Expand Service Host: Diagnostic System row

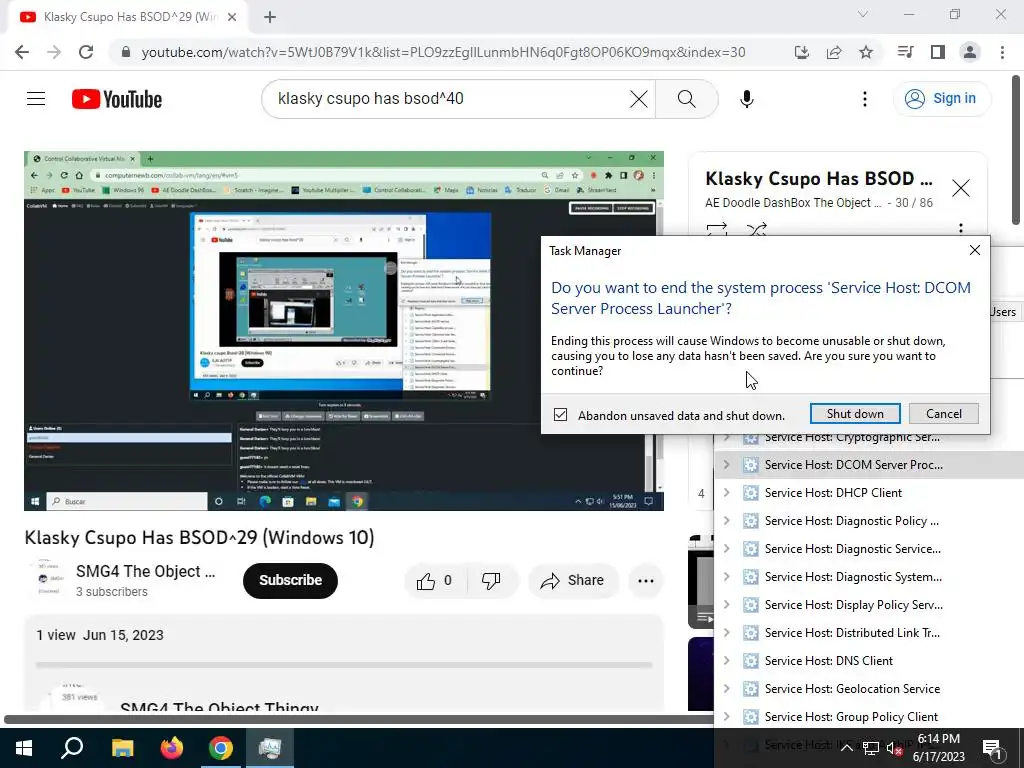tap(726, 577)
